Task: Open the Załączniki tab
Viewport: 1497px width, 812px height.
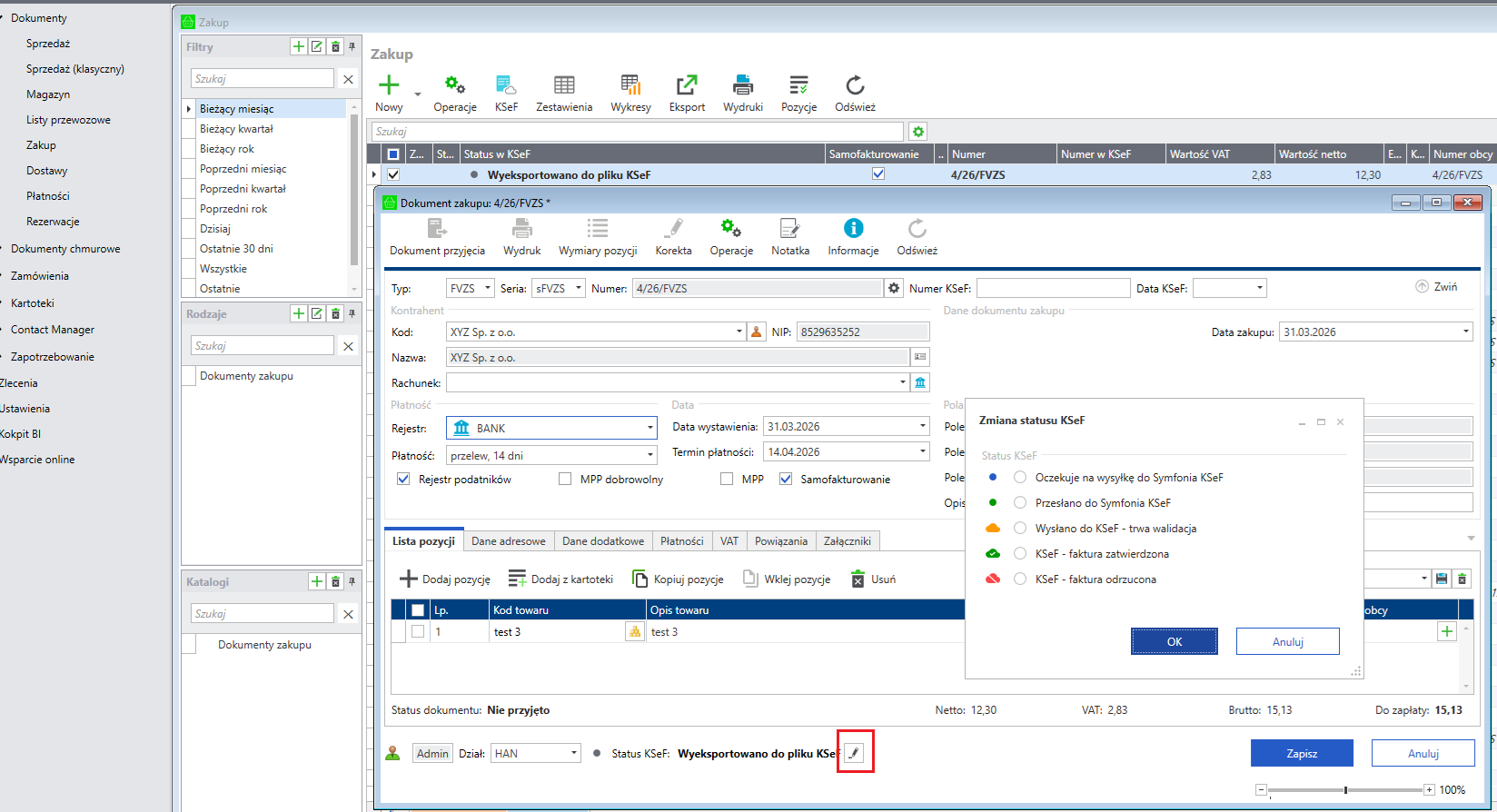Action: click(x=847, y=540)
